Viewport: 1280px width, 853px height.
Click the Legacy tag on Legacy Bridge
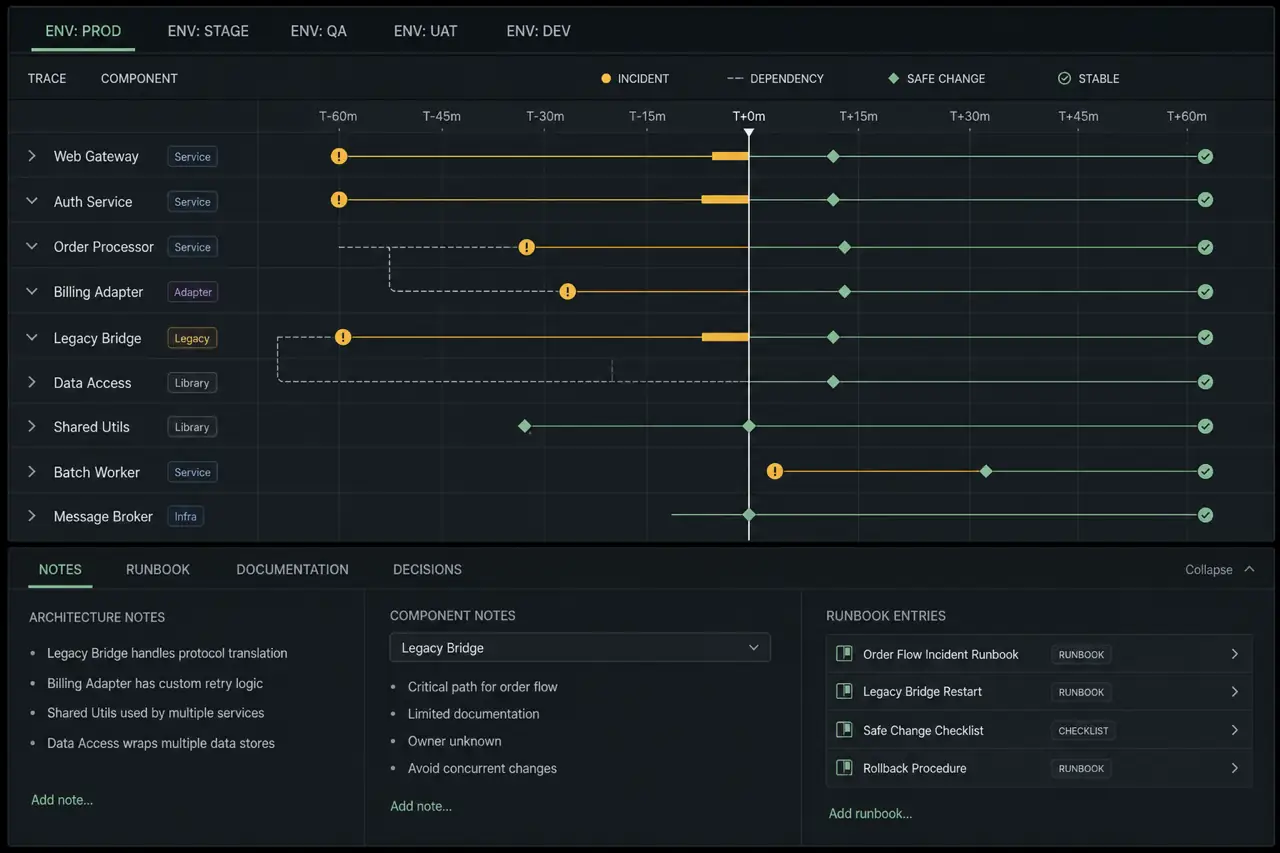pos(192,338)
